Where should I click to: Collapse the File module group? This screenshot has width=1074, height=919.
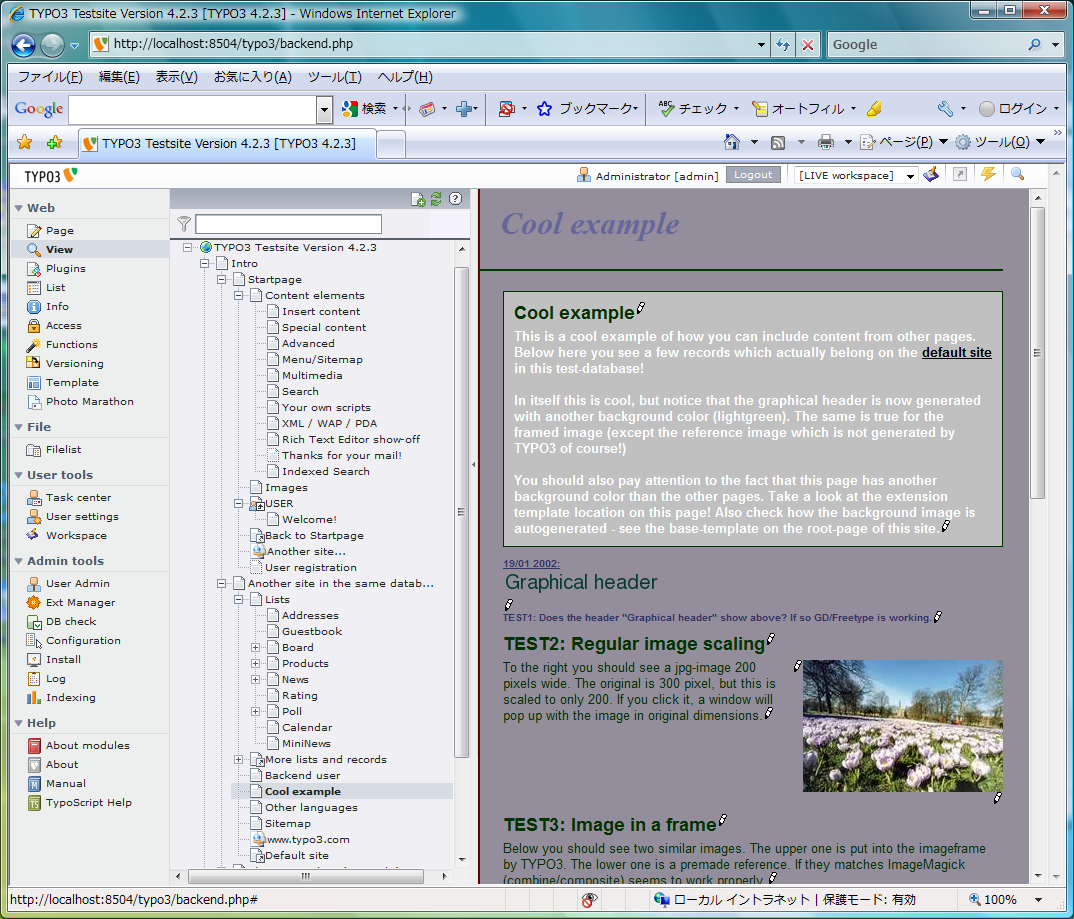[x=18, y=427]
